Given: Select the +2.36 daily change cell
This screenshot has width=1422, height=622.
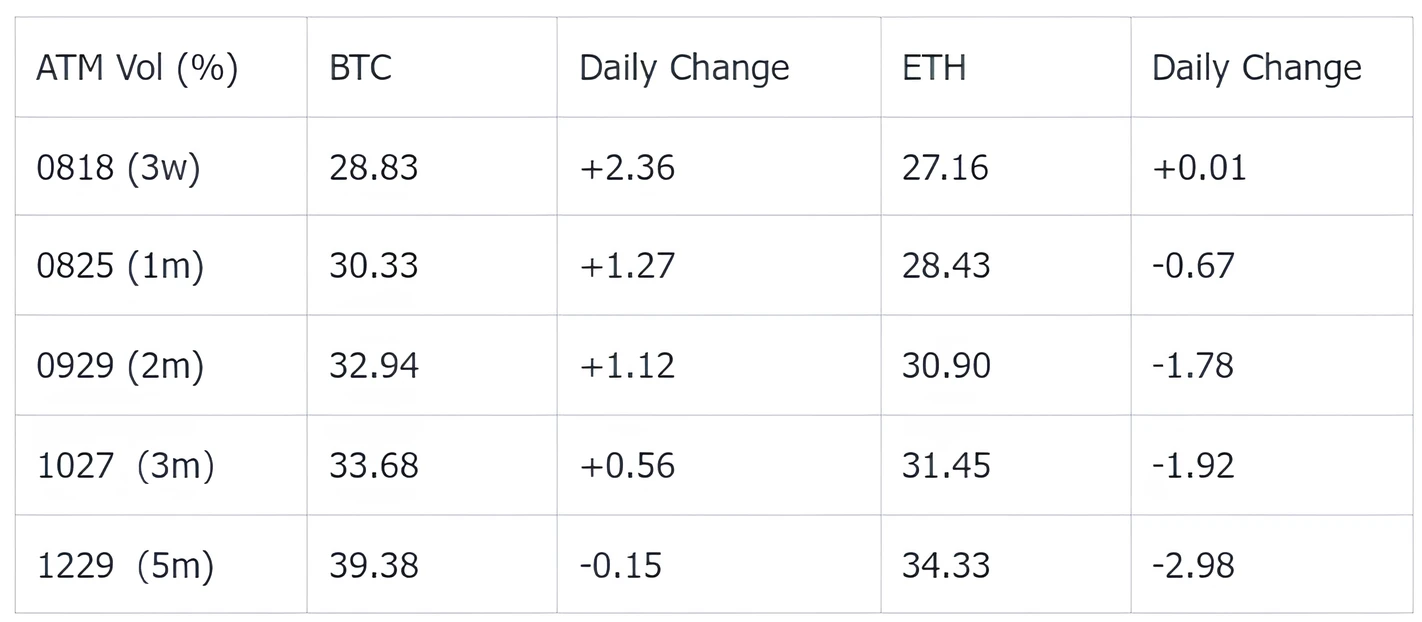Looking at the screenshot, I should pyautogui.click(x=627, y=167).
